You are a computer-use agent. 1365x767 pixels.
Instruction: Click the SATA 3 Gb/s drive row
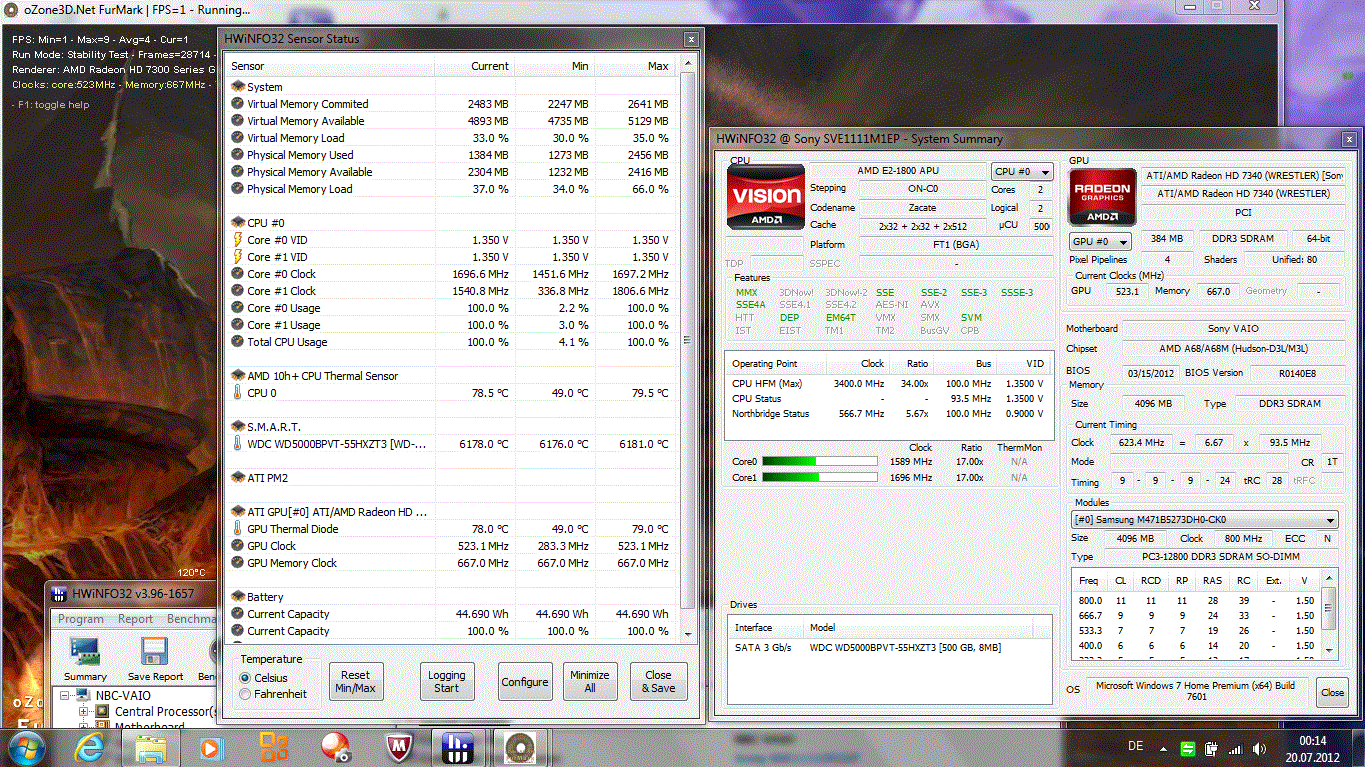889,648
